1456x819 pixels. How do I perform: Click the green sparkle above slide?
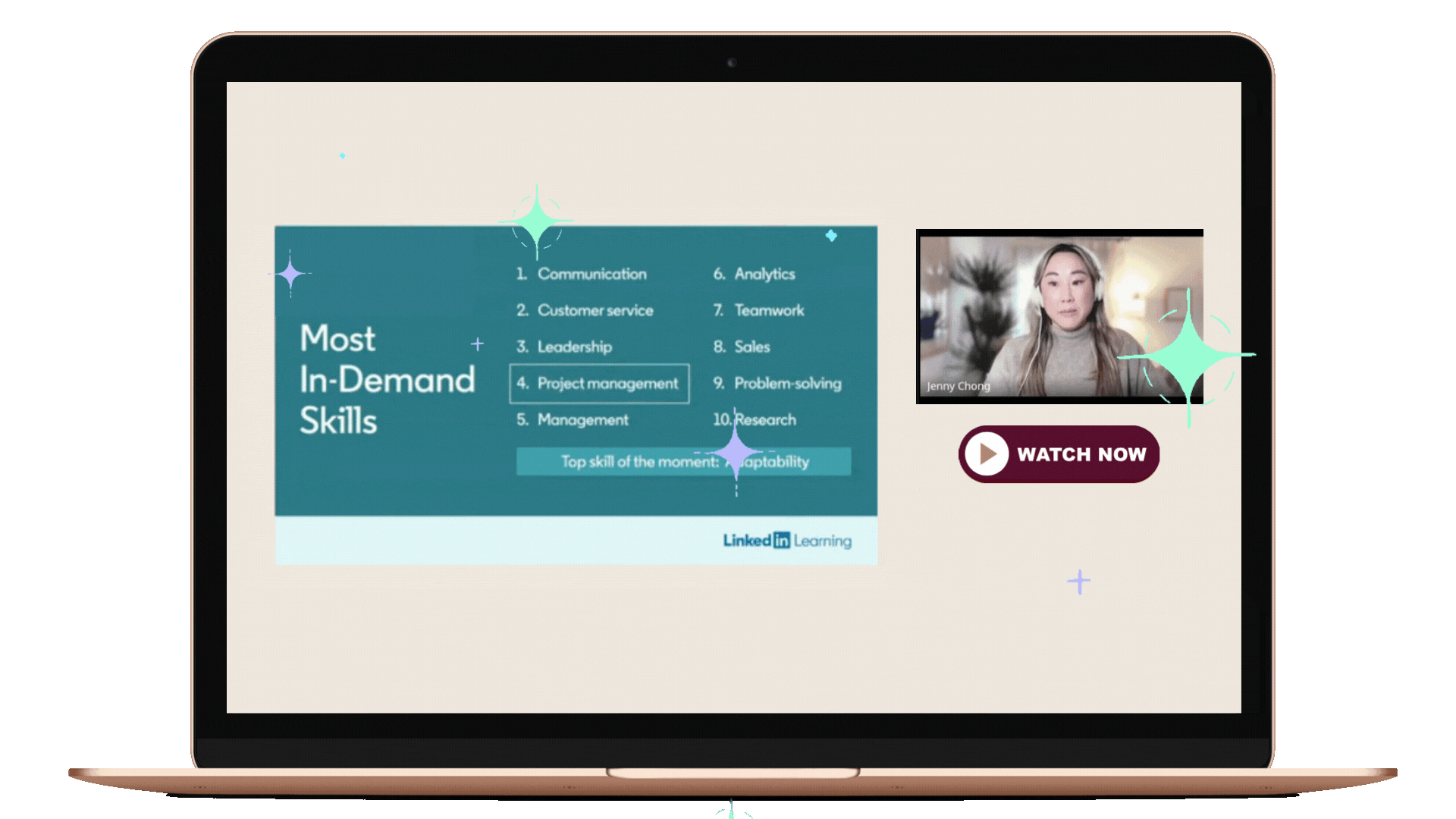[537, 221]
